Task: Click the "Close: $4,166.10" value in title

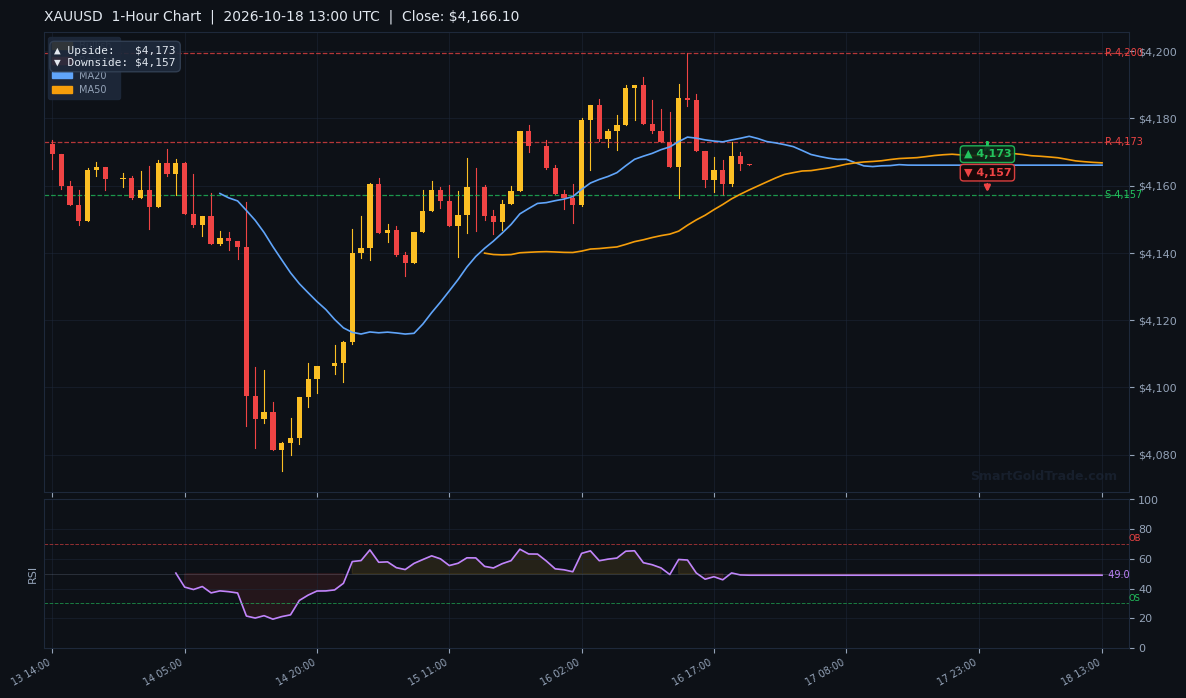Action: pyautogui.click(x=461, y=17)
